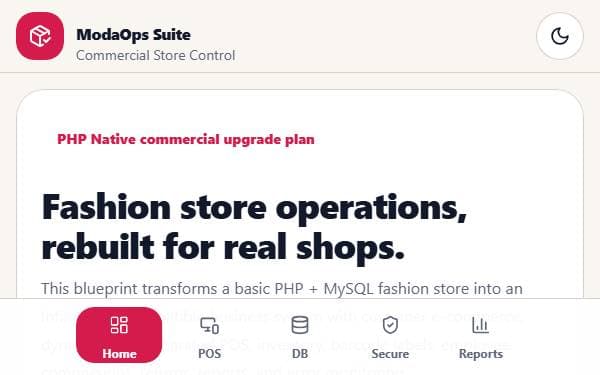Click the ModaOps Suite title text

(x=133, y=35)
